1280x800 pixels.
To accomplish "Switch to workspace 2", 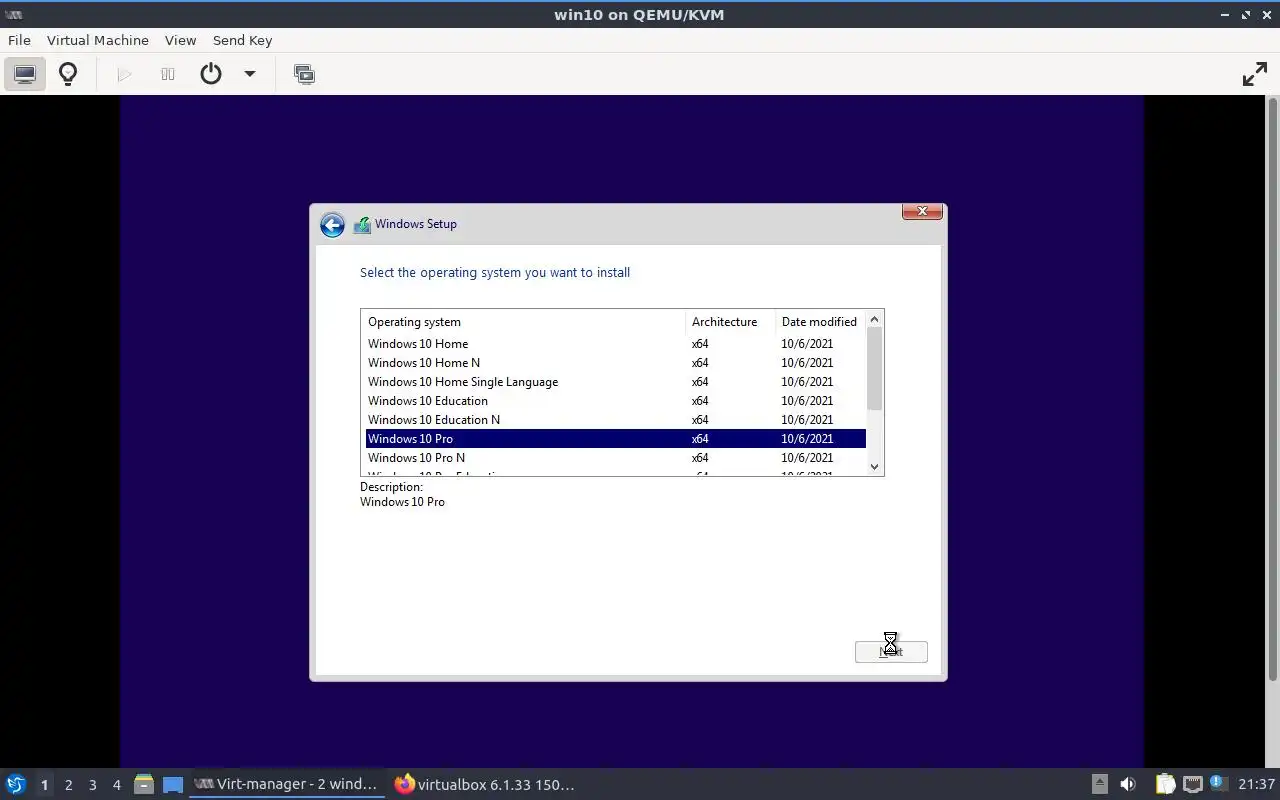I will point(68,785).
